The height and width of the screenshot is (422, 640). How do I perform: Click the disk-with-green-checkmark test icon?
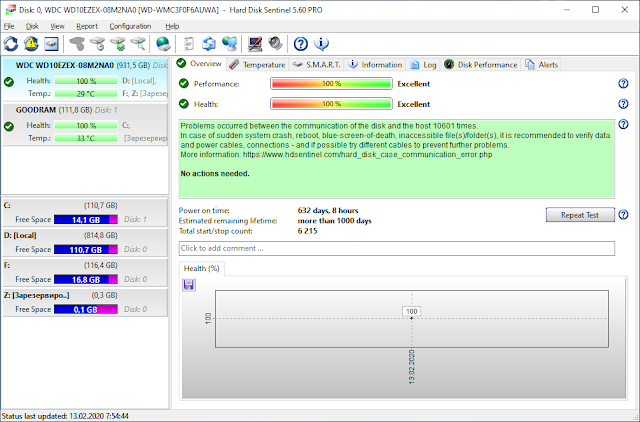coord(118,44)
